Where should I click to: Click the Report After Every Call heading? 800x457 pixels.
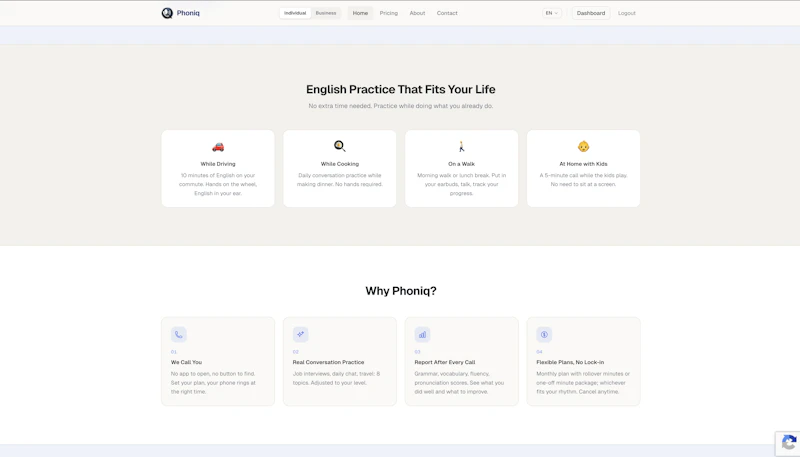tap(444, 362)
